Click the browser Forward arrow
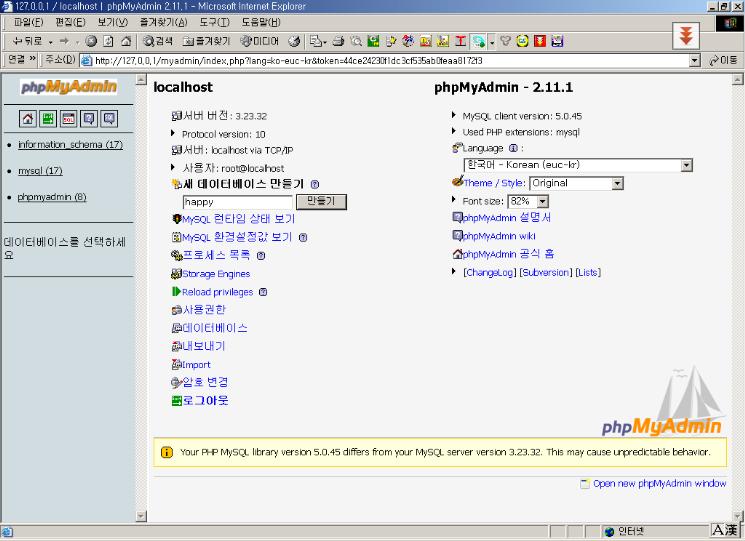The width and height of the screenshot is (745, 541). 64,41
